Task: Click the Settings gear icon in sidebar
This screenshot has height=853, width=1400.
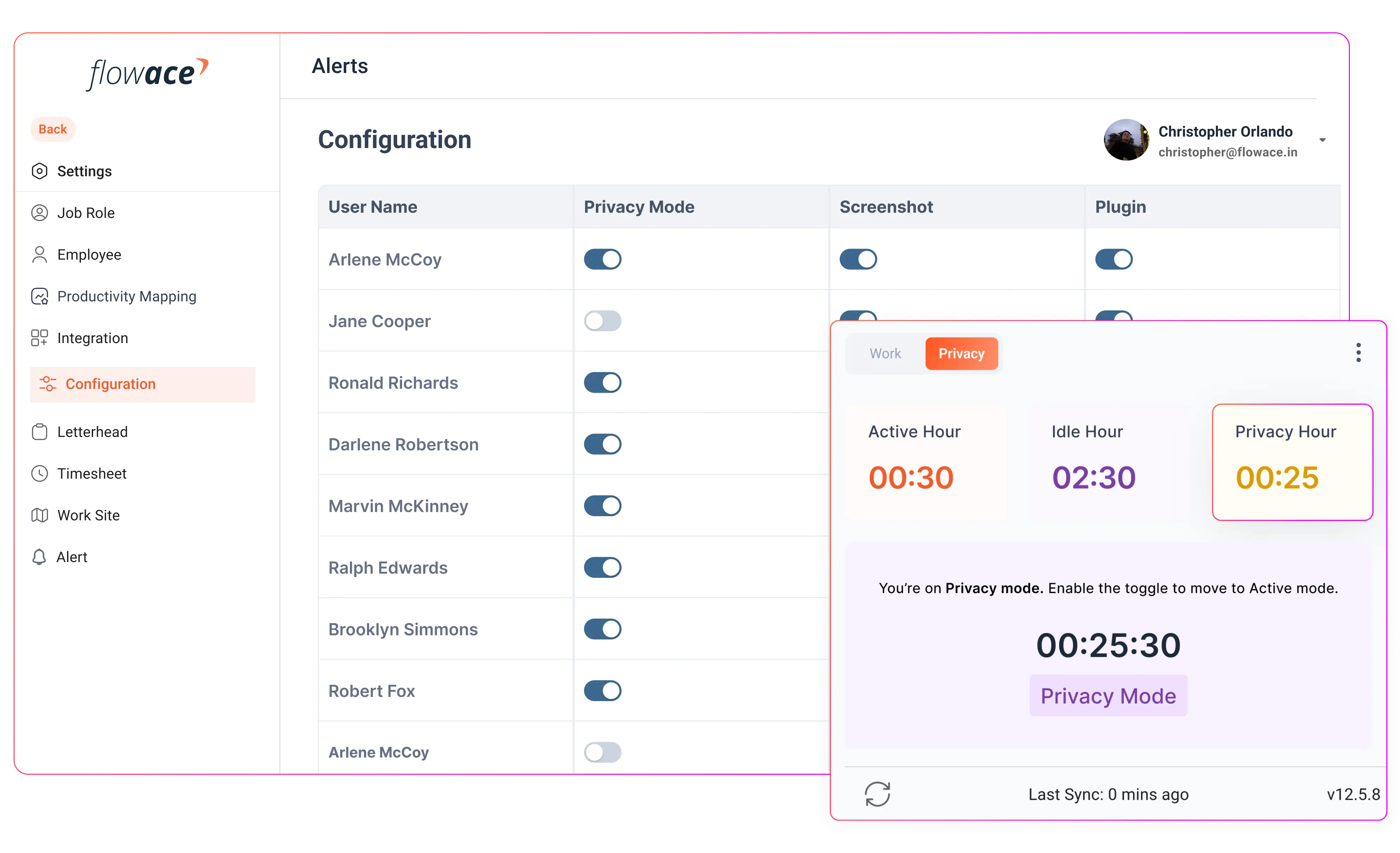Action: point(39,171)
